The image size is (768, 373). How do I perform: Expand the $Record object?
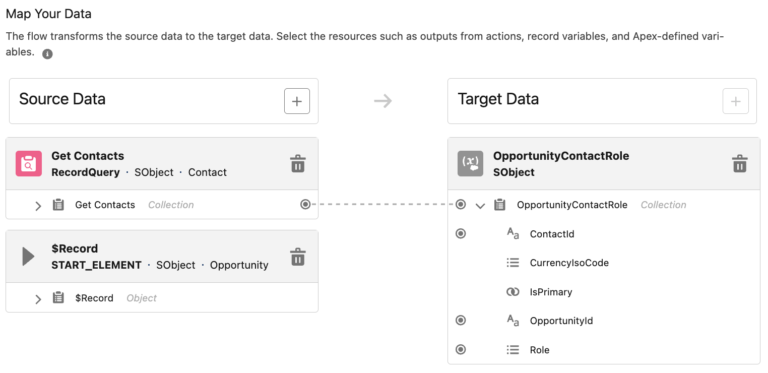(x=38, y=299)
